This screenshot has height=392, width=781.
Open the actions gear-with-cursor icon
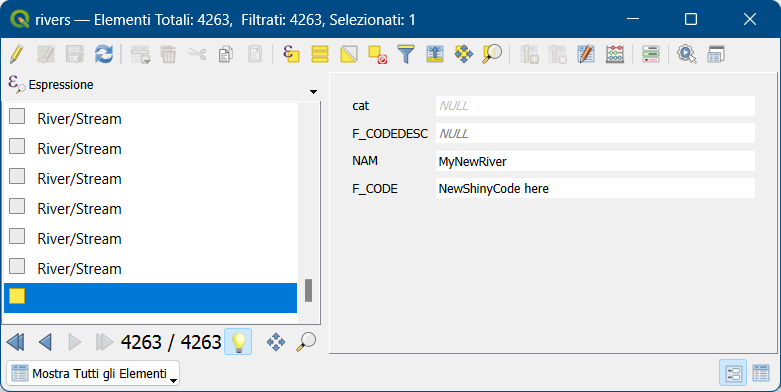(687, 54)
